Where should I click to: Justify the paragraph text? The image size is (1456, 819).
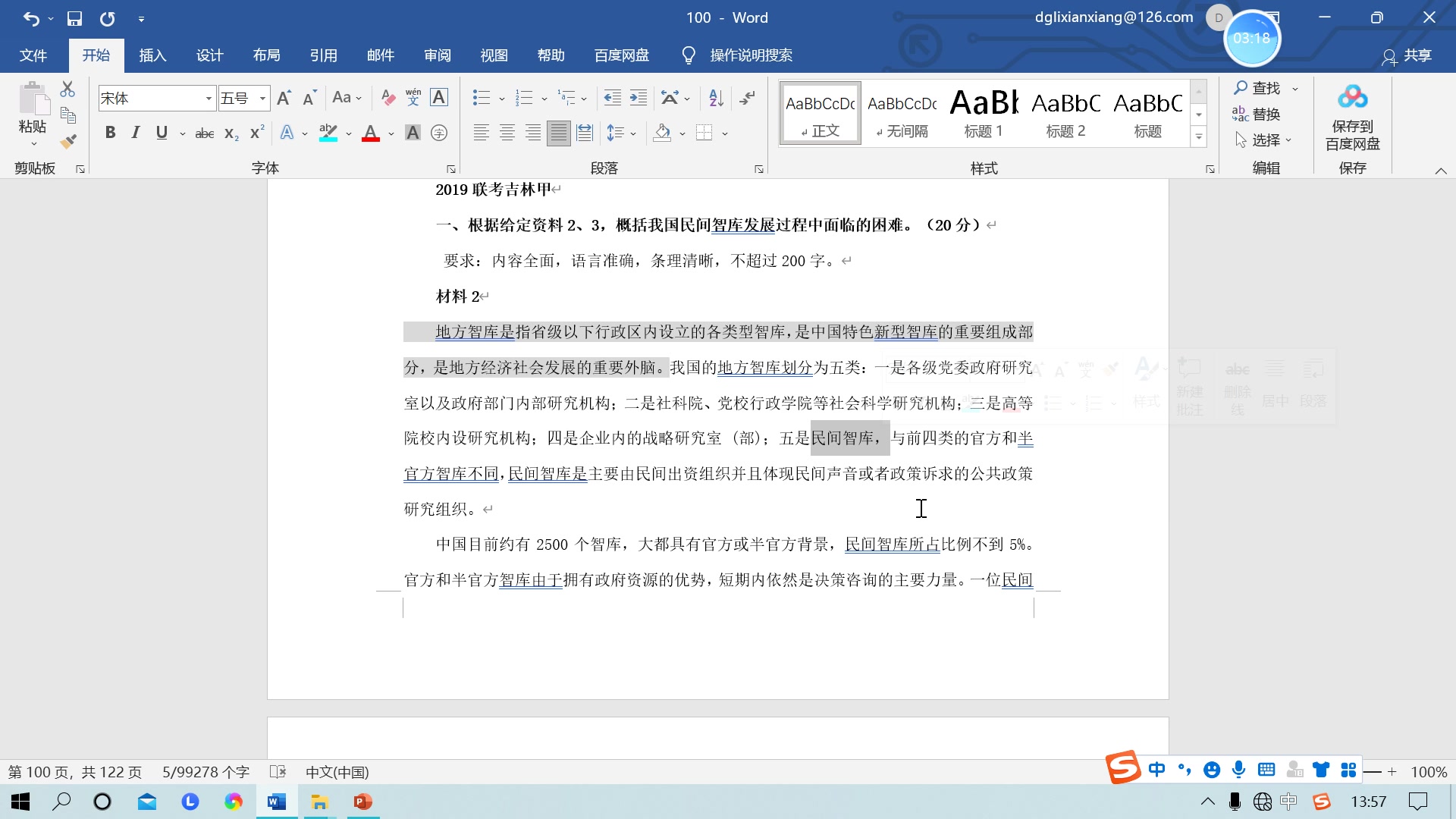coord(559,133)
